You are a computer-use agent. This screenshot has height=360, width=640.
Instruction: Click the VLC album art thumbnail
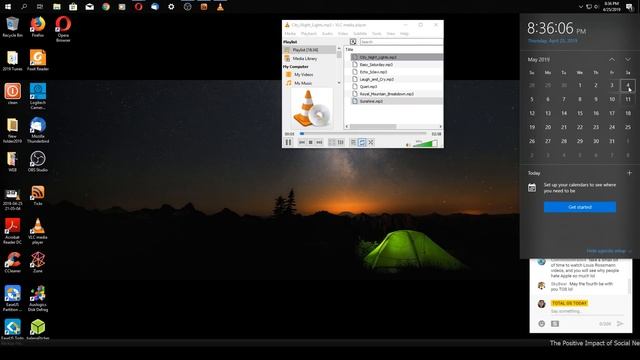click(312, 108)
